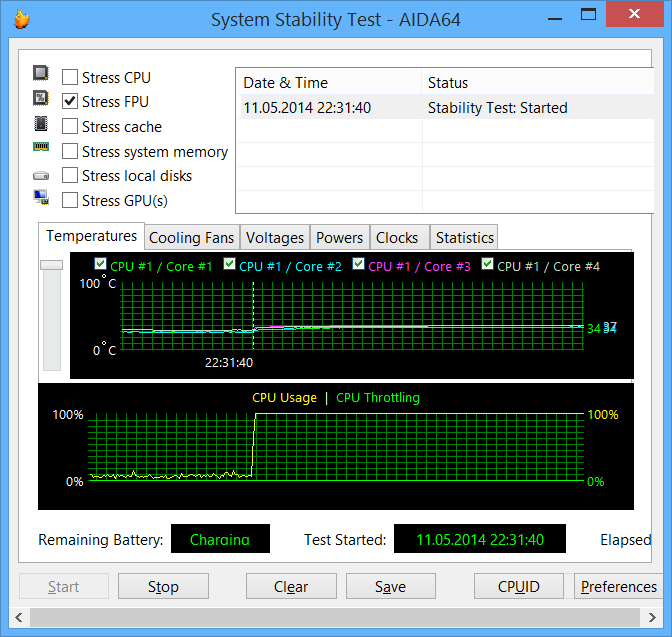Image resolution: width=672 pixels, height=637 pixels.
Task: Enable the Stress CPU checkbox
Action: click(70, 78)
